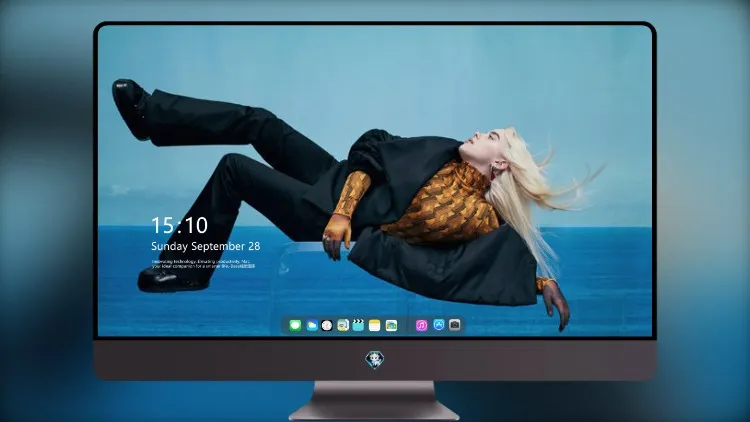Open the green Messages app in the dock
Image resolution: width=750 pixels, height=422 pixels.
295,325
